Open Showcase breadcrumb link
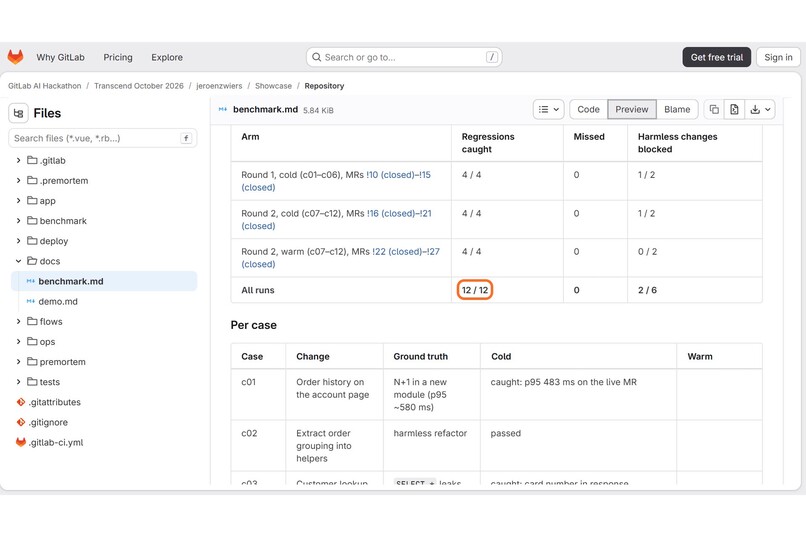Viewport: 806px width, 537px height. pyautogui.click(x=273, y=86)
